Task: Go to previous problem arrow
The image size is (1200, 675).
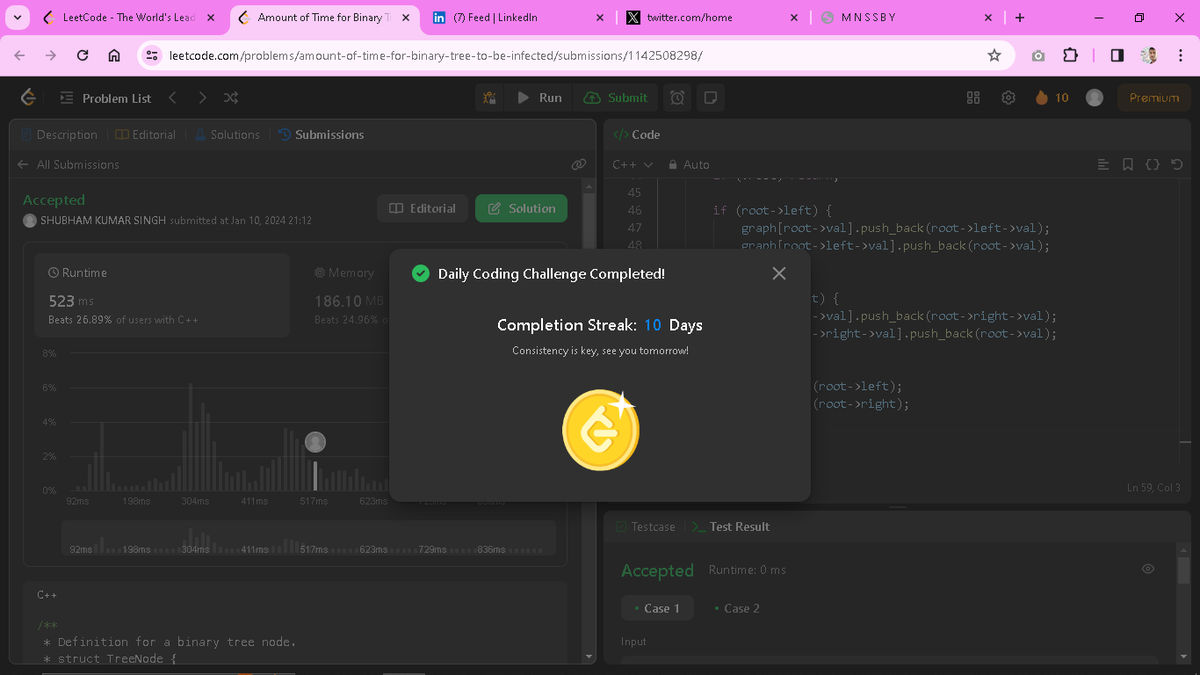Action: point(173,98)
